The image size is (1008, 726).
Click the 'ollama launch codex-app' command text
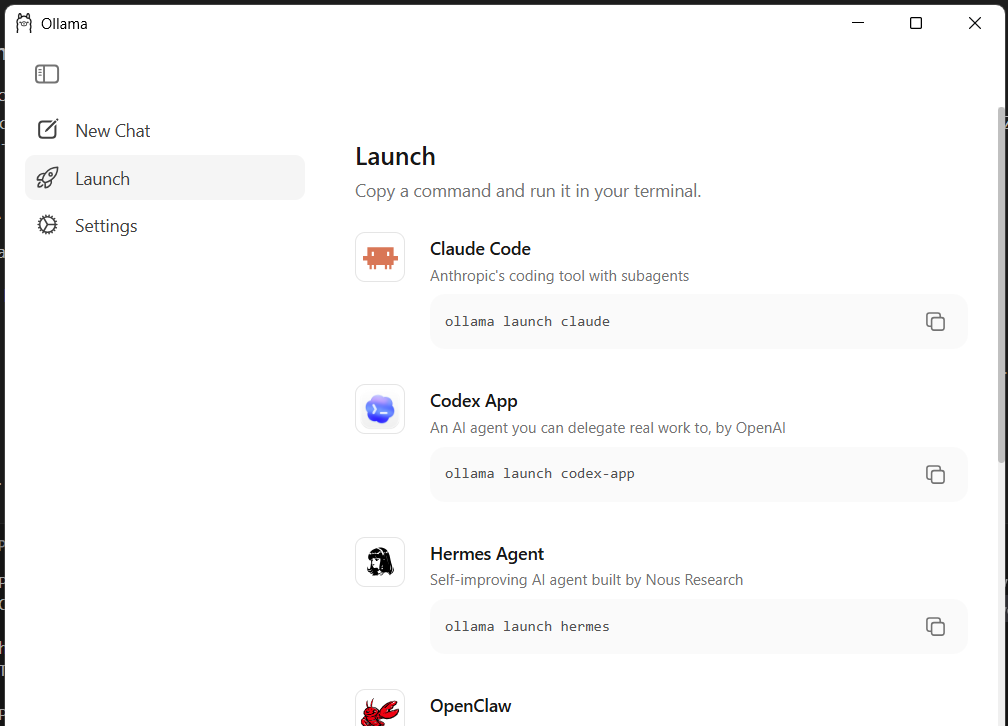click(539, 474)
